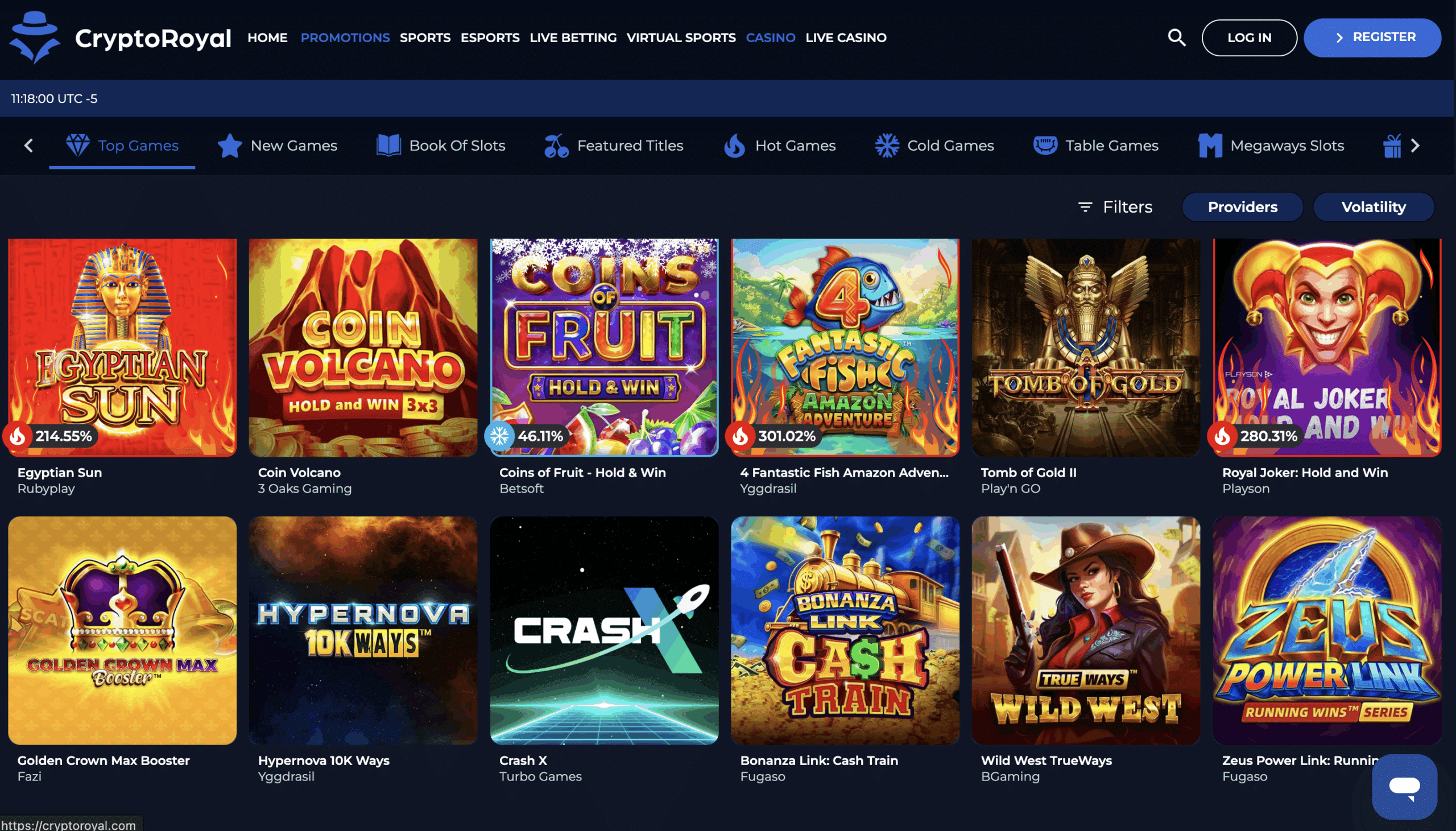
Task: Click hot flame badge on Egyptian Sun
Action: pos(18,436)
